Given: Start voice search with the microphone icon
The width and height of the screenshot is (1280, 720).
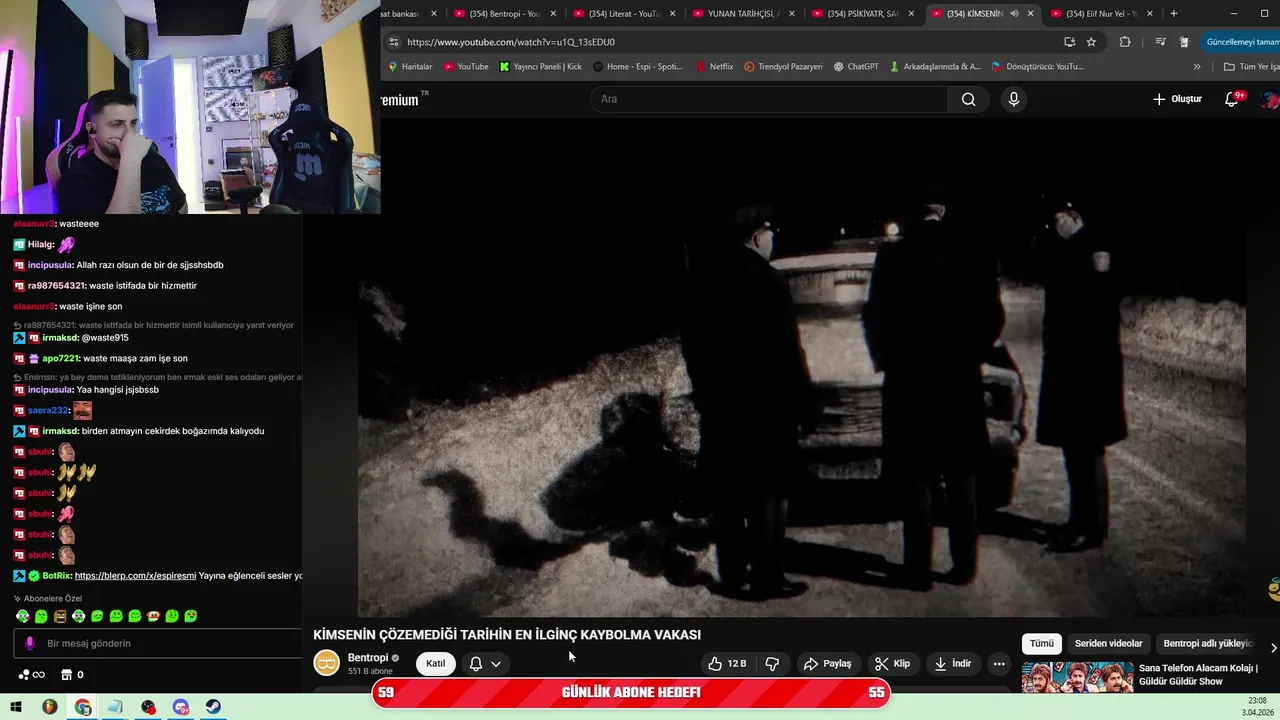Looking at the screenshot, I should click(x=1013, y=99).
